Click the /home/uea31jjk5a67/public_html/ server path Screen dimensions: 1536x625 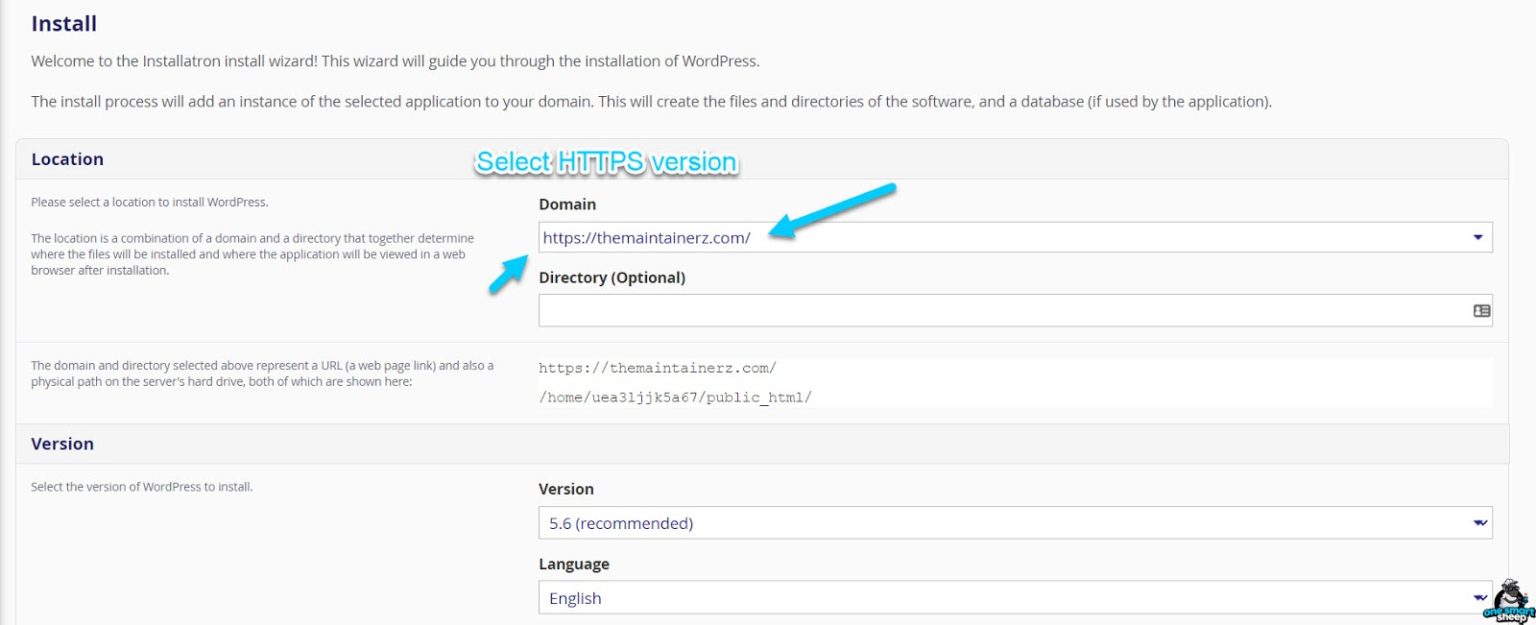point(675,397)
